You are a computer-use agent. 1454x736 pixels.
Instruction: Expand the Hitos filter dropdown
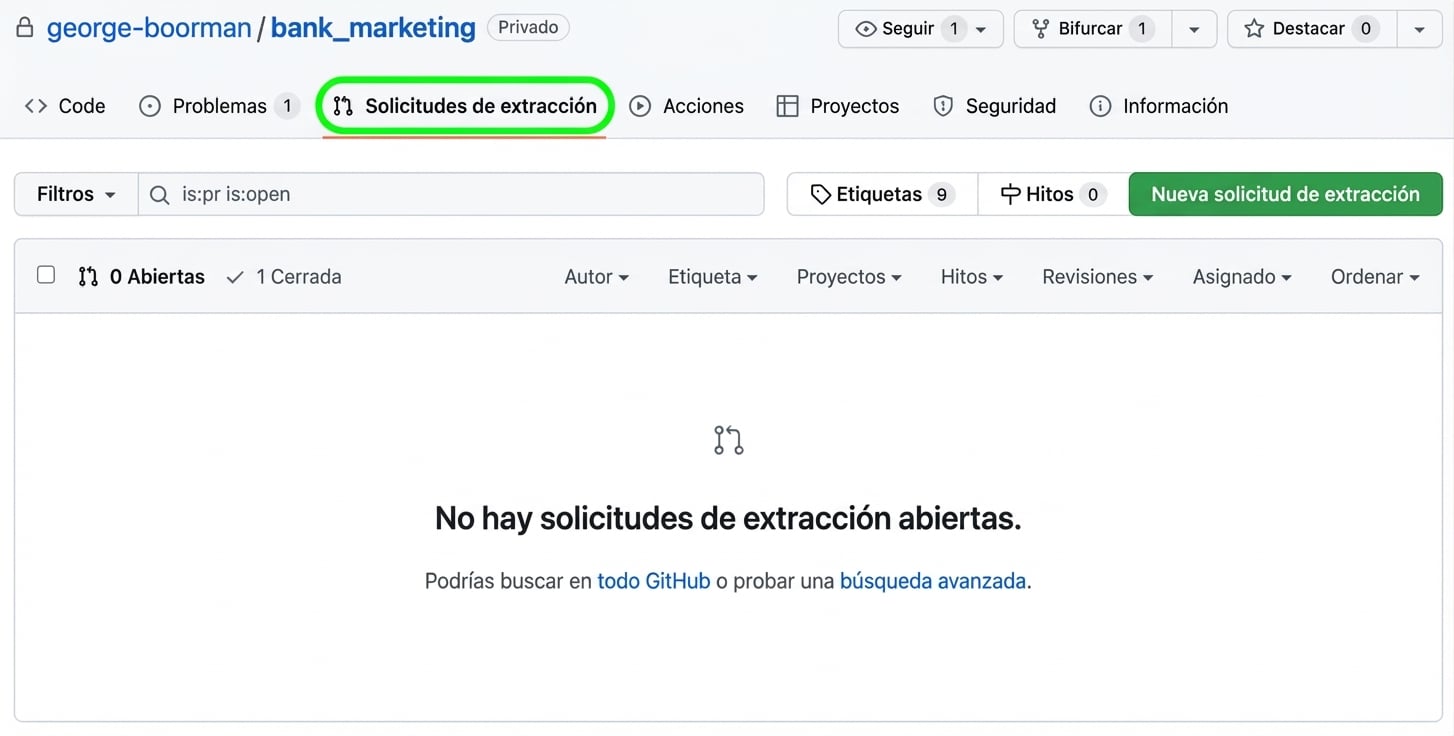coord(972,277)
